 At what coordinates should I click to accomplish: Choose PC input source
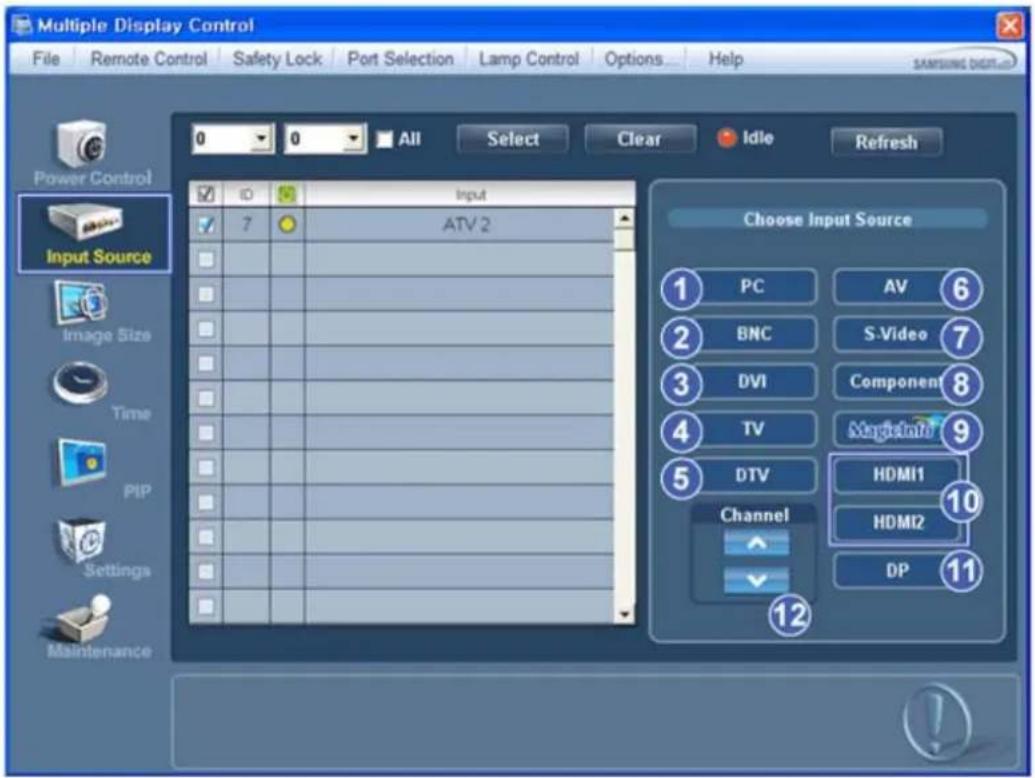(x=752, y=286)
